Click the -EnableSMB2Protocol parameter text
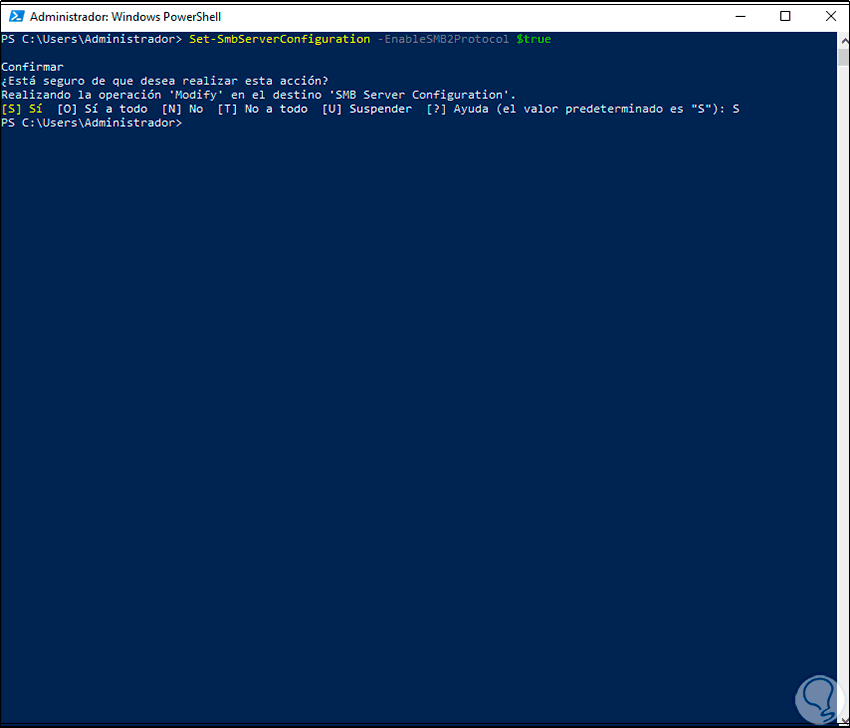 443,39
